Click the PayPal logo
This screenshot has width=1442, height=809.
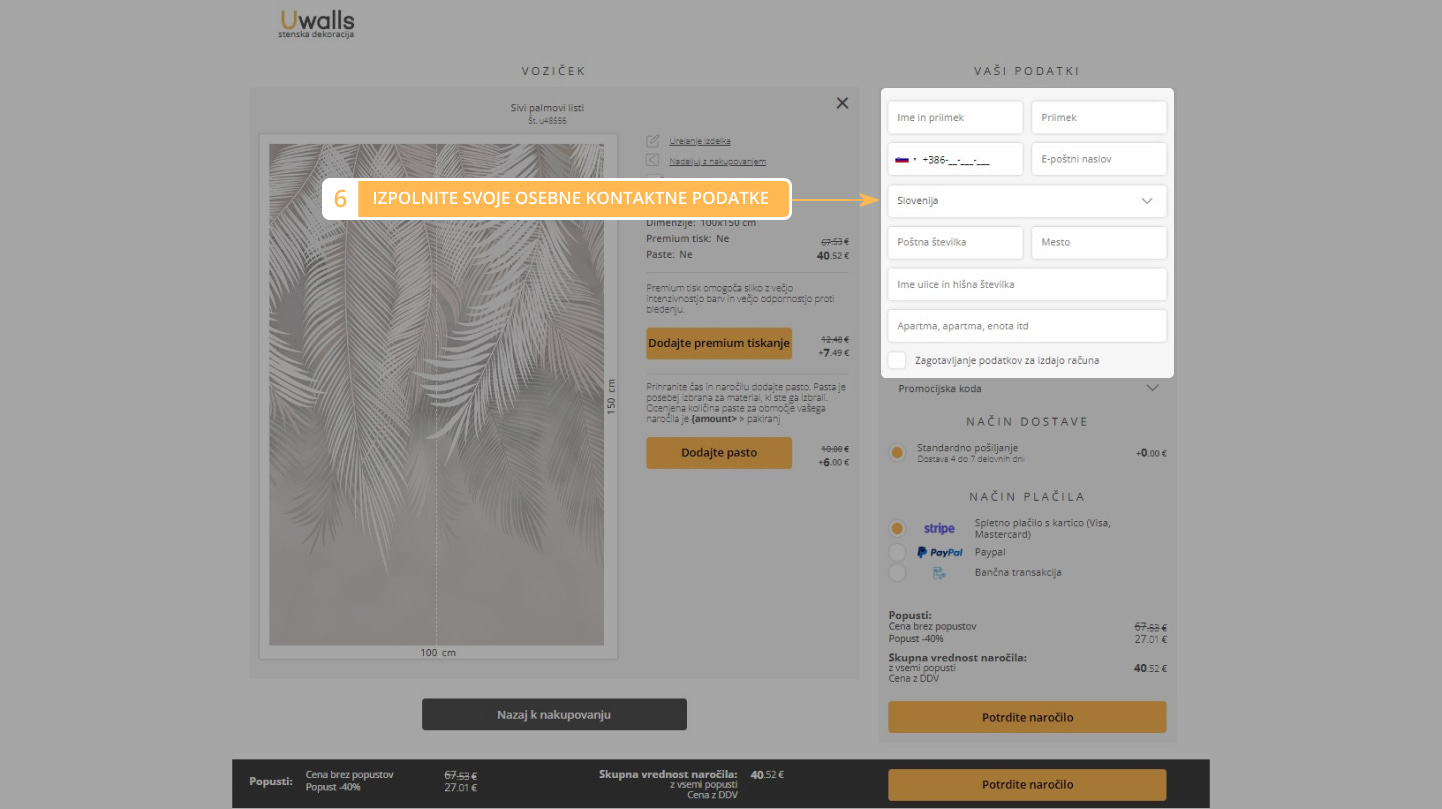[939, 552]
